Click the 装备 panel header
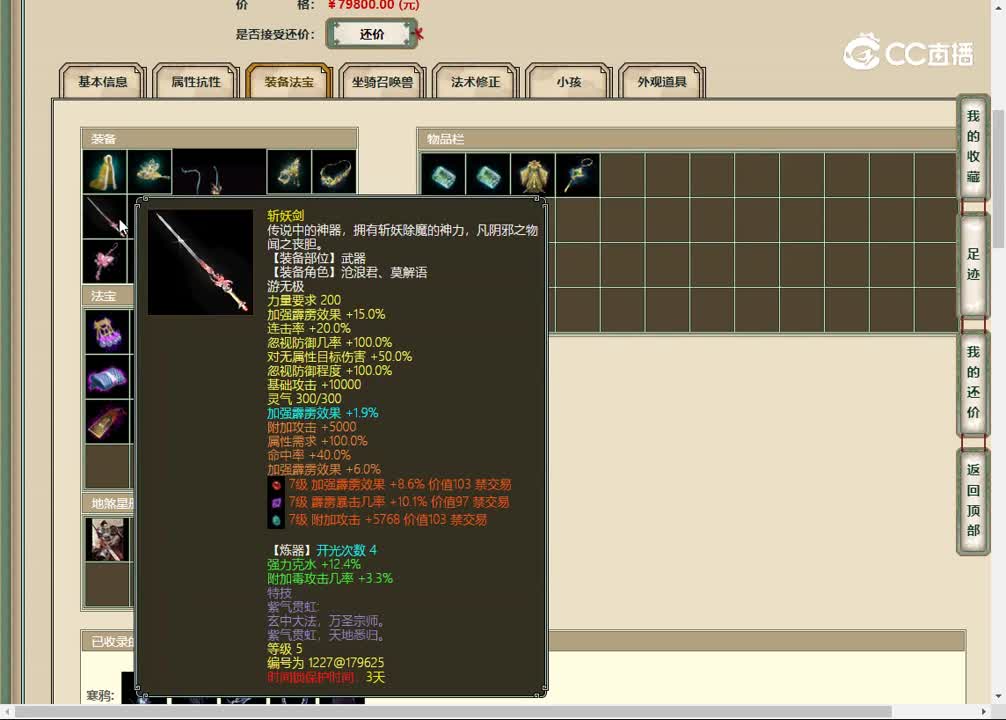 pyautogui.click(x=219, y=139)
